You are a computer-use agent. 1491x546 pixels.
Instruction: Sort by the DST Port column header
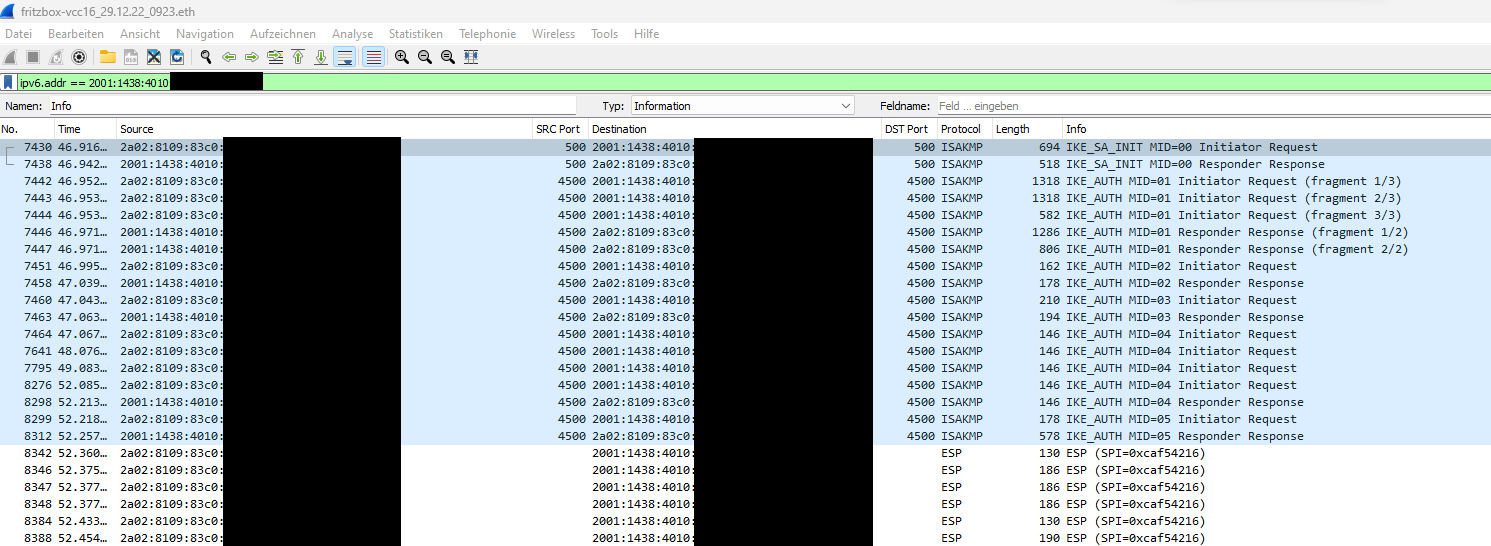908,129
